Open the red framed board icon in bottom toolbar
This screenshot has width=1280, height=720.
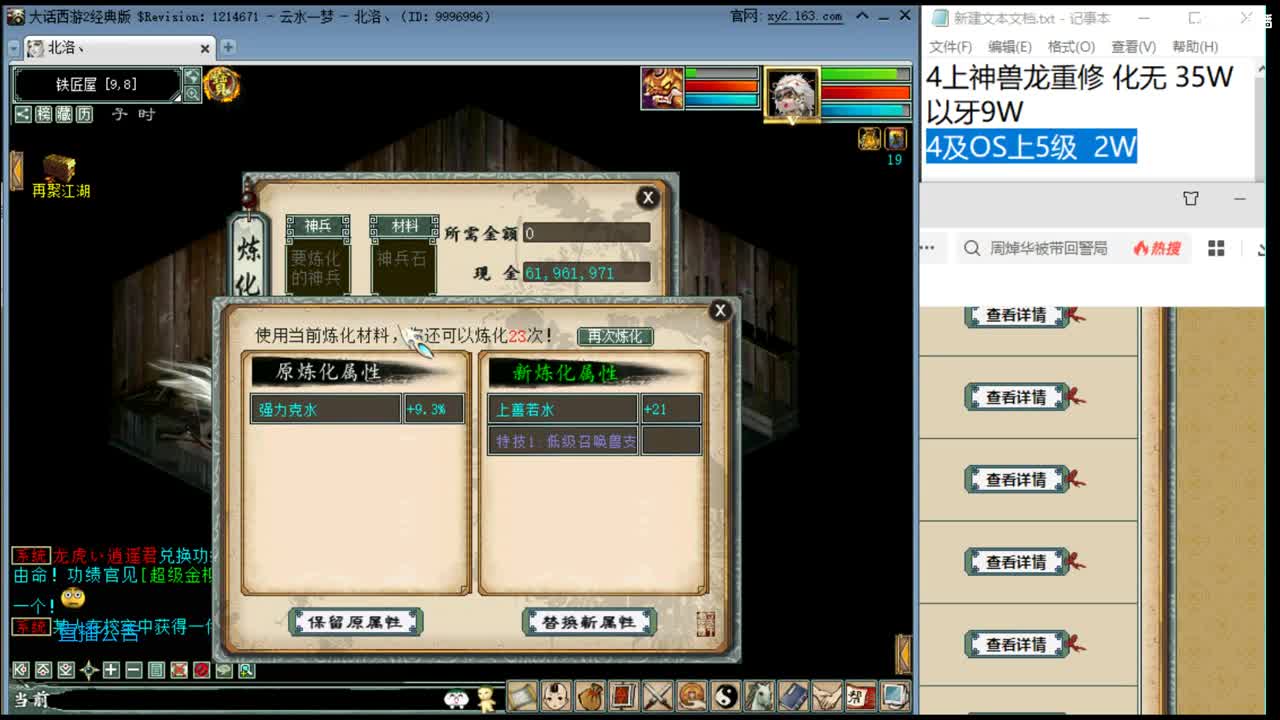tap(624, 696)
